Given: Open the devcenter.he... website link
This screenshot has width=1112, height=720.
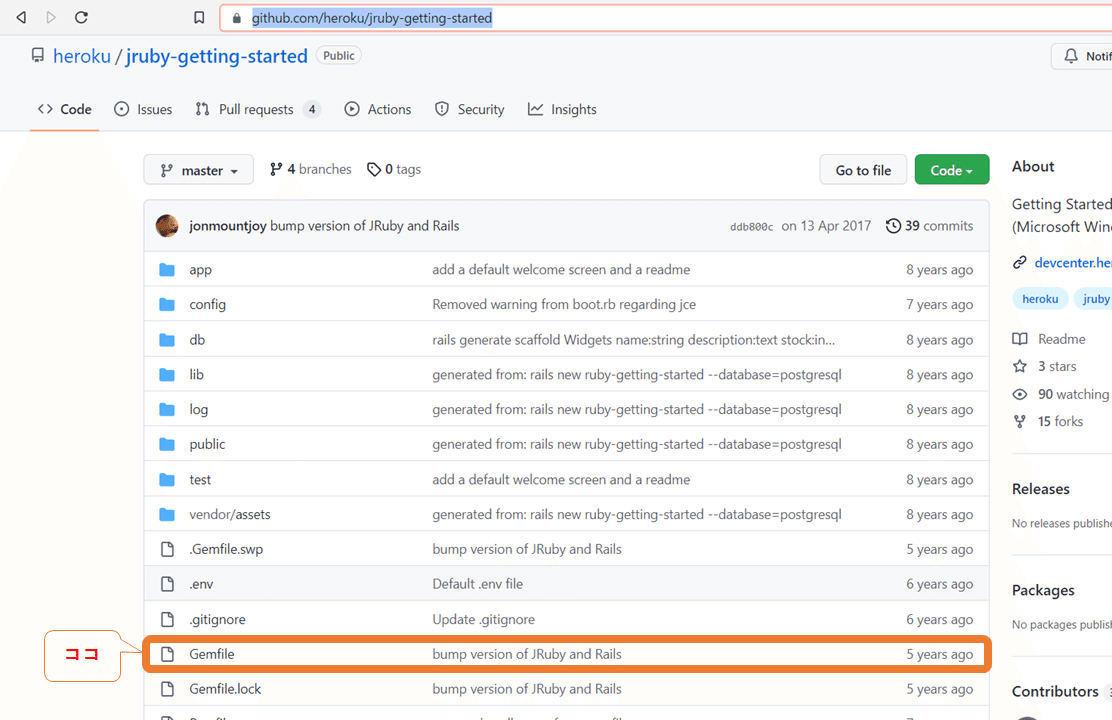Looking at the screenshot, I should (1073, 262).
